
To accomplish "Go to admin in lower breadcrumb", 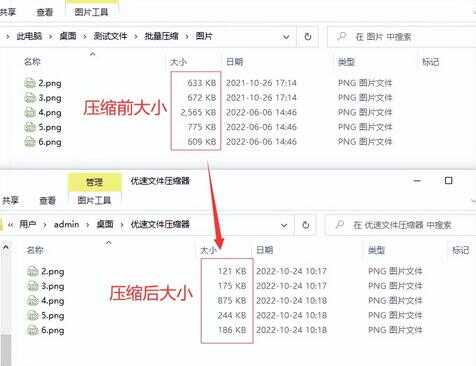I will click(67, 225).
